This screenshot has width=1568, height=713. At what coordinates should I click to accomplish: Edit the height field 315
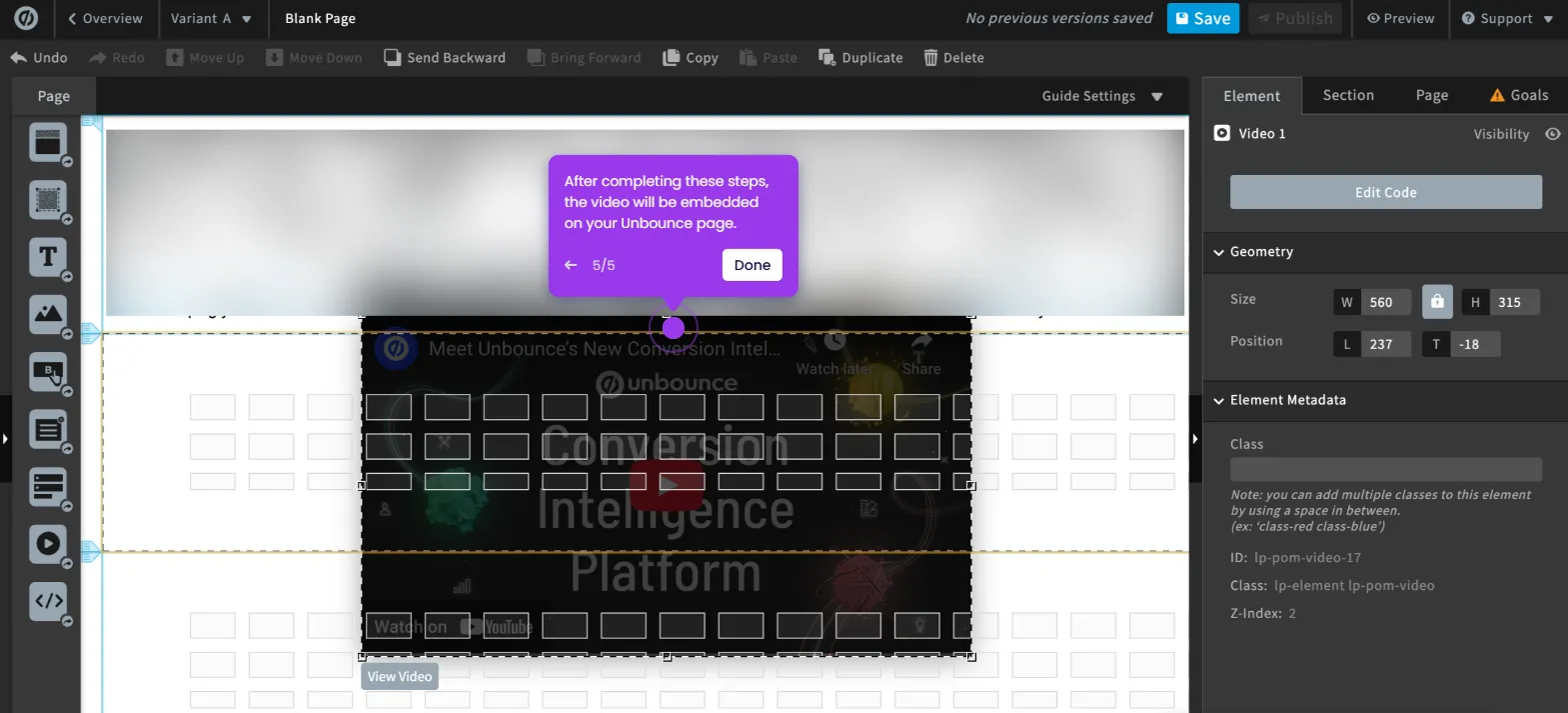1514,302
